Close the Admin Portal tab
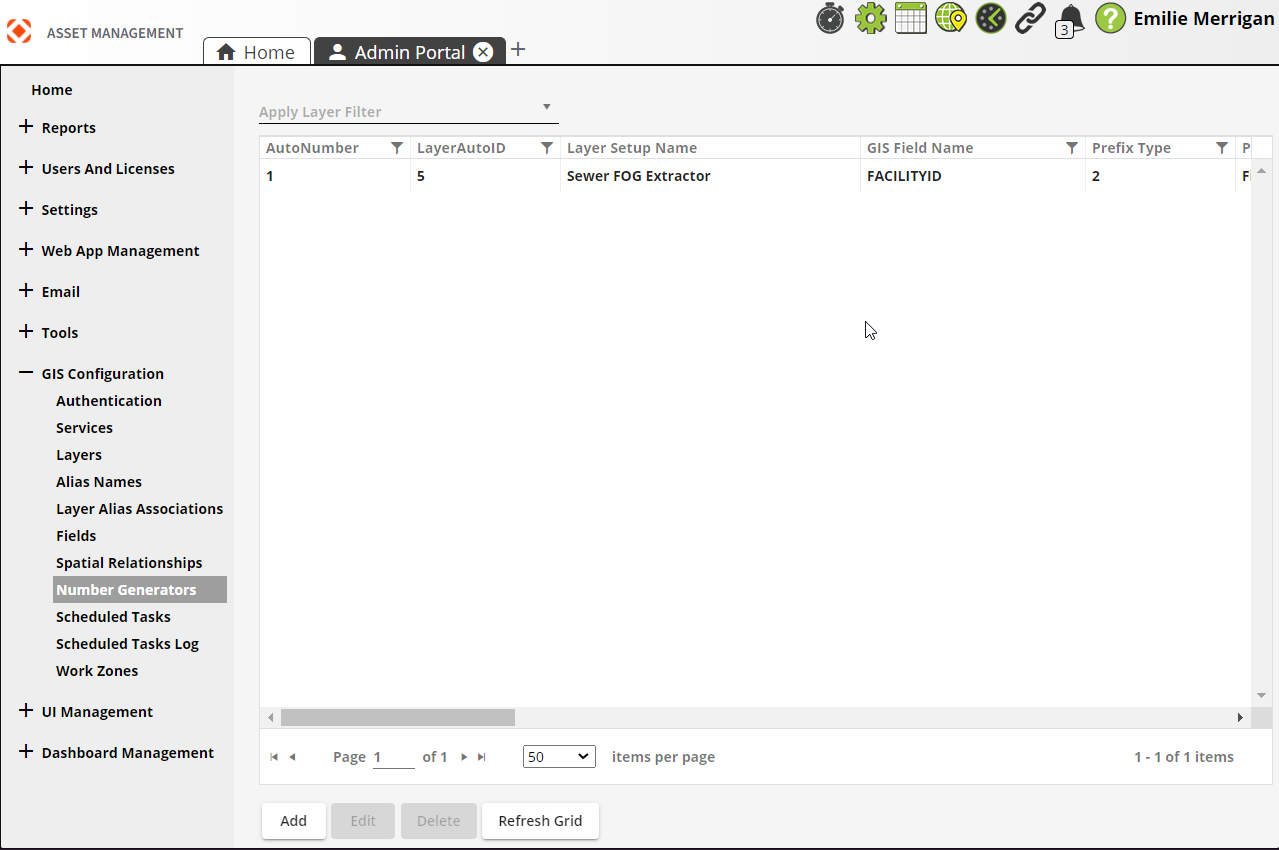 click(483, 52)
